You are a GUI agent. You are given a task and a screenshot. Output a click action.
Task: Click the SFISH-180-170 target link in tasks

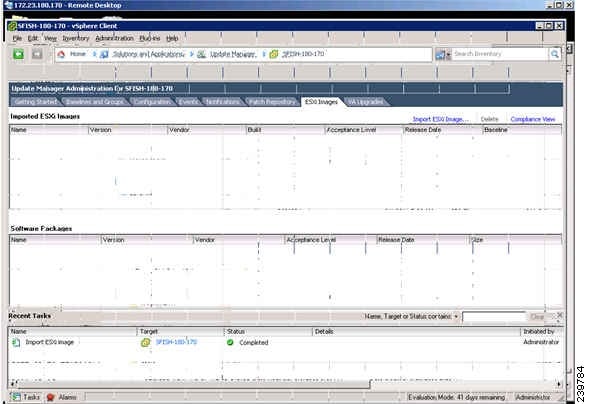pos(176,342)
